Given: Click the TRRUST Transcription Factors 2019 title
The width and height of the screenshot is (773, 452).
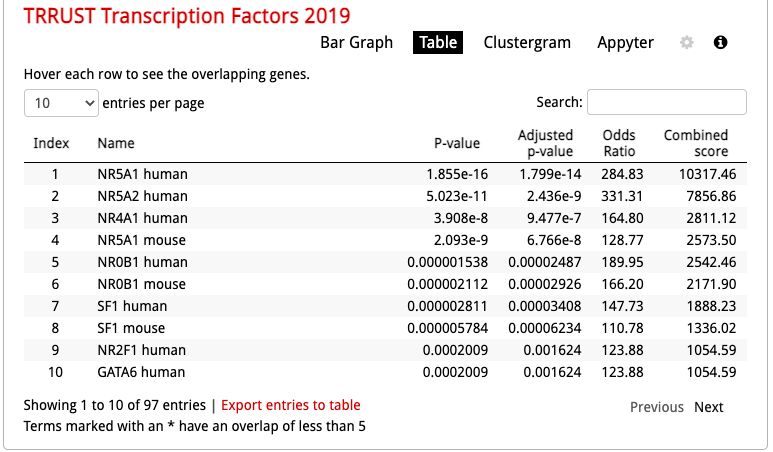Looking at the screenshot, I should point(187,16).
